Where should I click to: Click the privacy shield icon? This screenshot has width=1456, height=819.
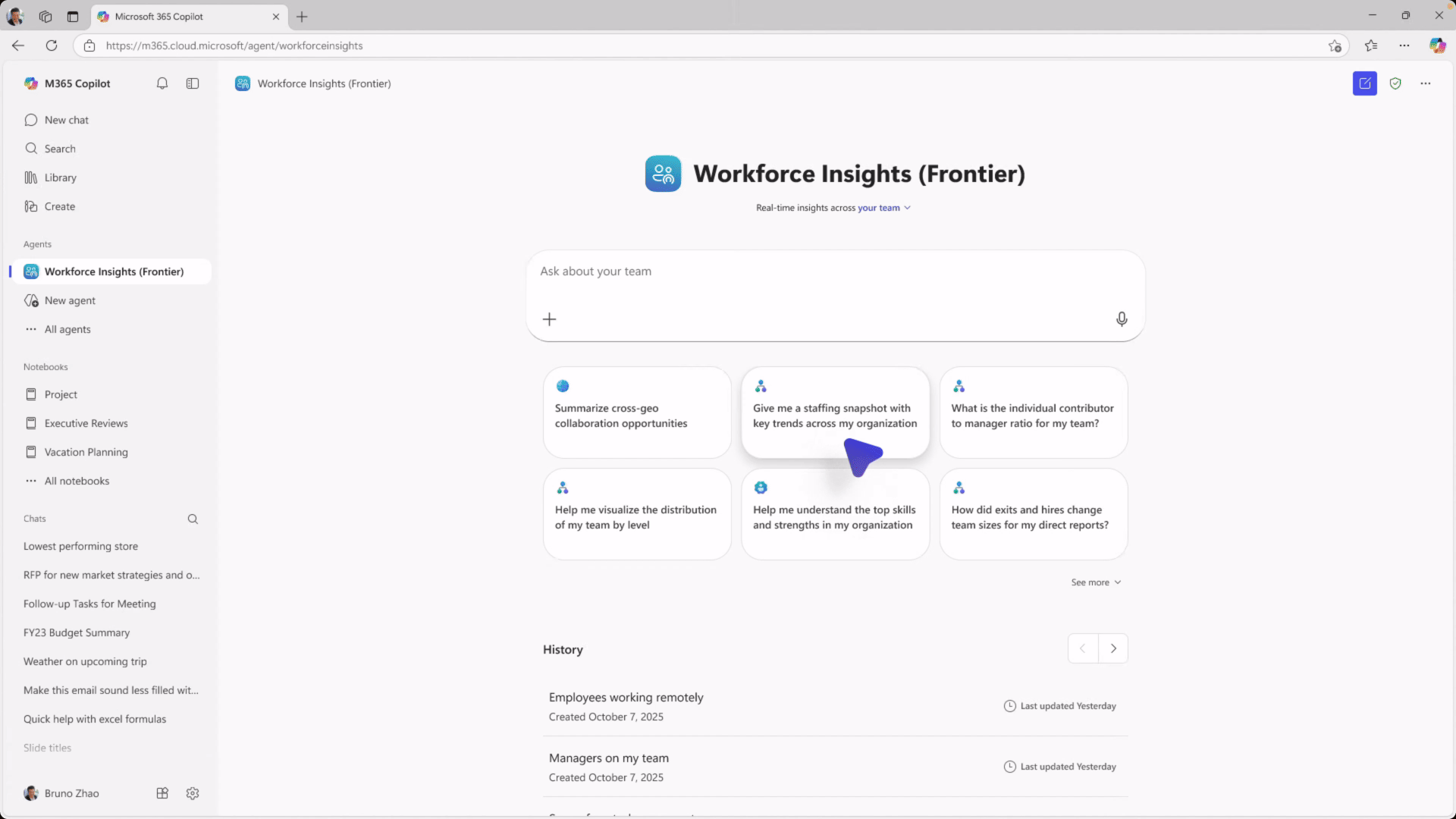[x=1396, y=83]
